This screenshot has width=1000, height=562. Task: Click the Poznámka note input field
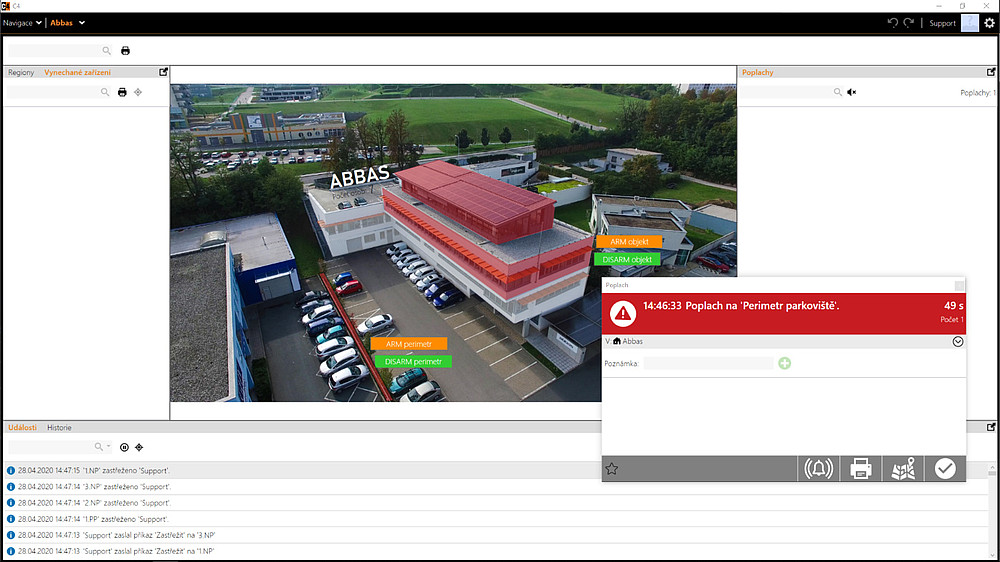[x=708, y=363]
